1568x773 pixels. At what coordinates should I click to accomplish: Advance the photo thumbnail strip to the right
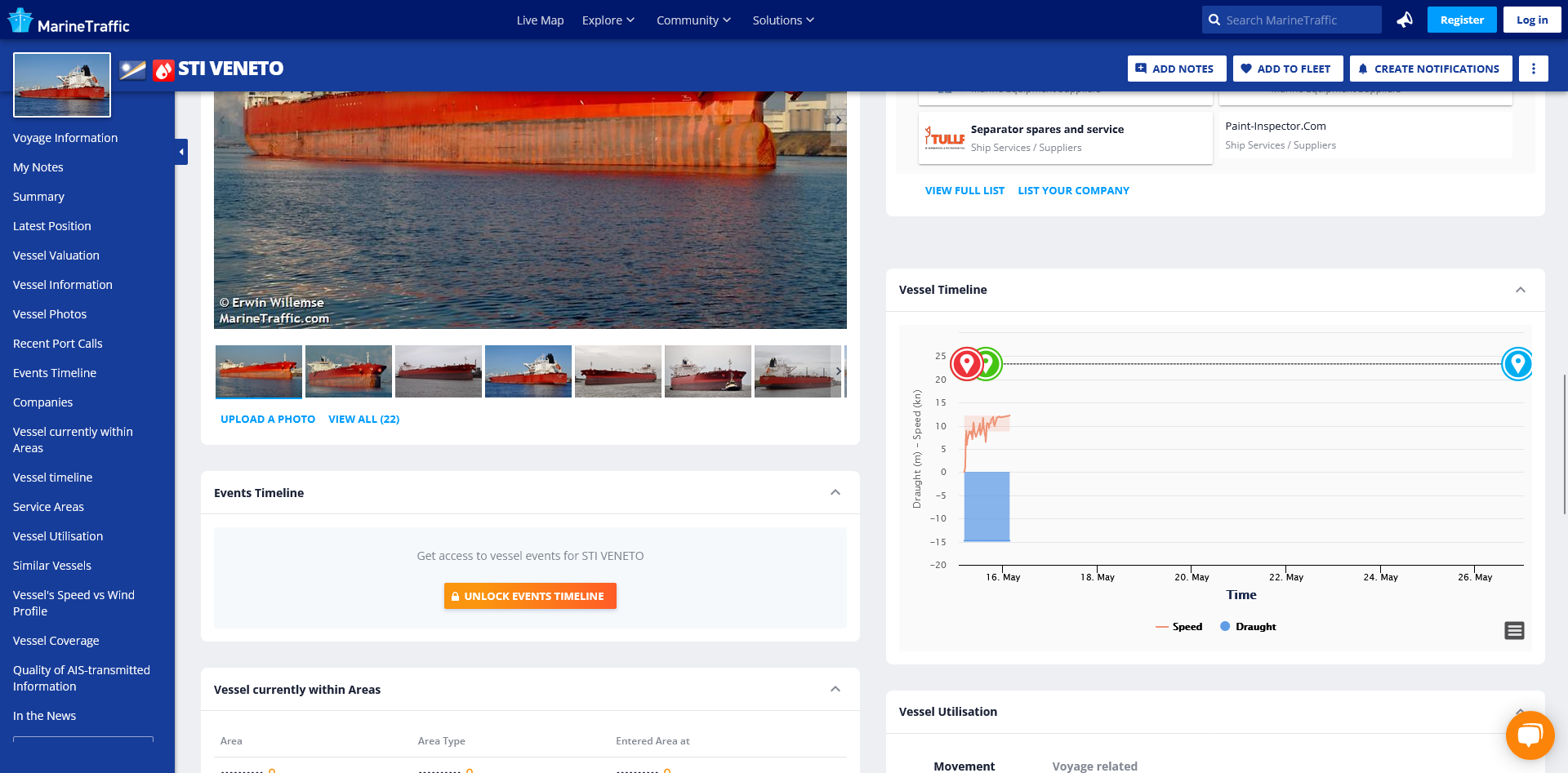point(838,371)
